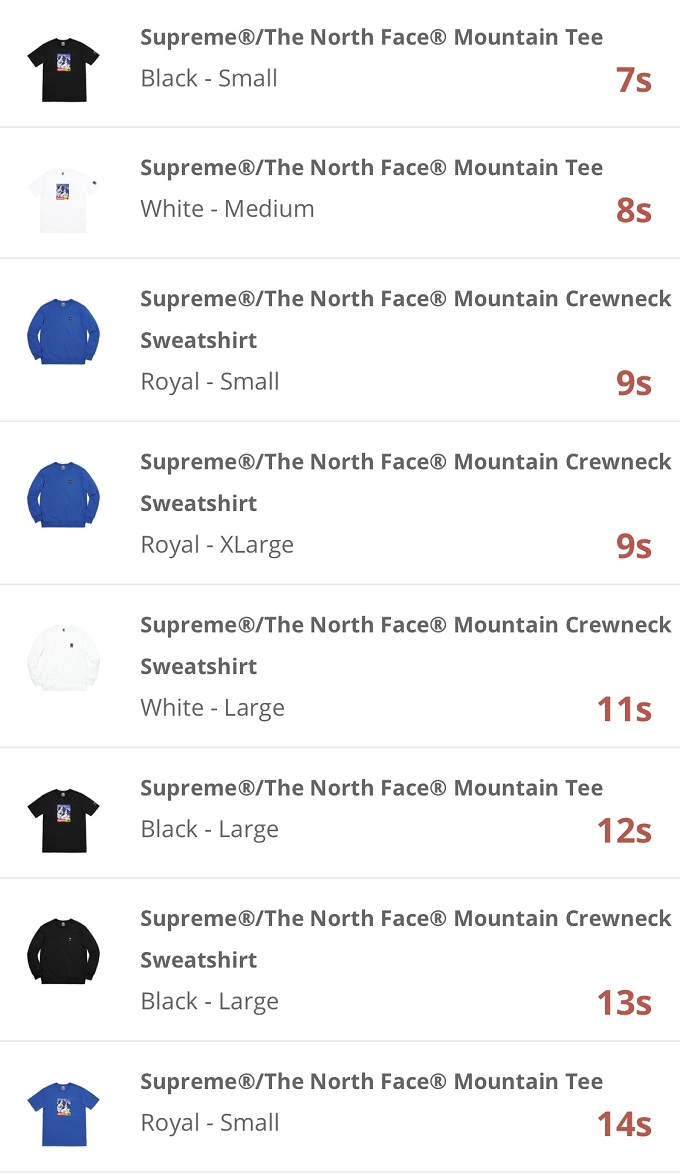Click the 11s sold-out time

pyautogui.click(x=624, y=709)
